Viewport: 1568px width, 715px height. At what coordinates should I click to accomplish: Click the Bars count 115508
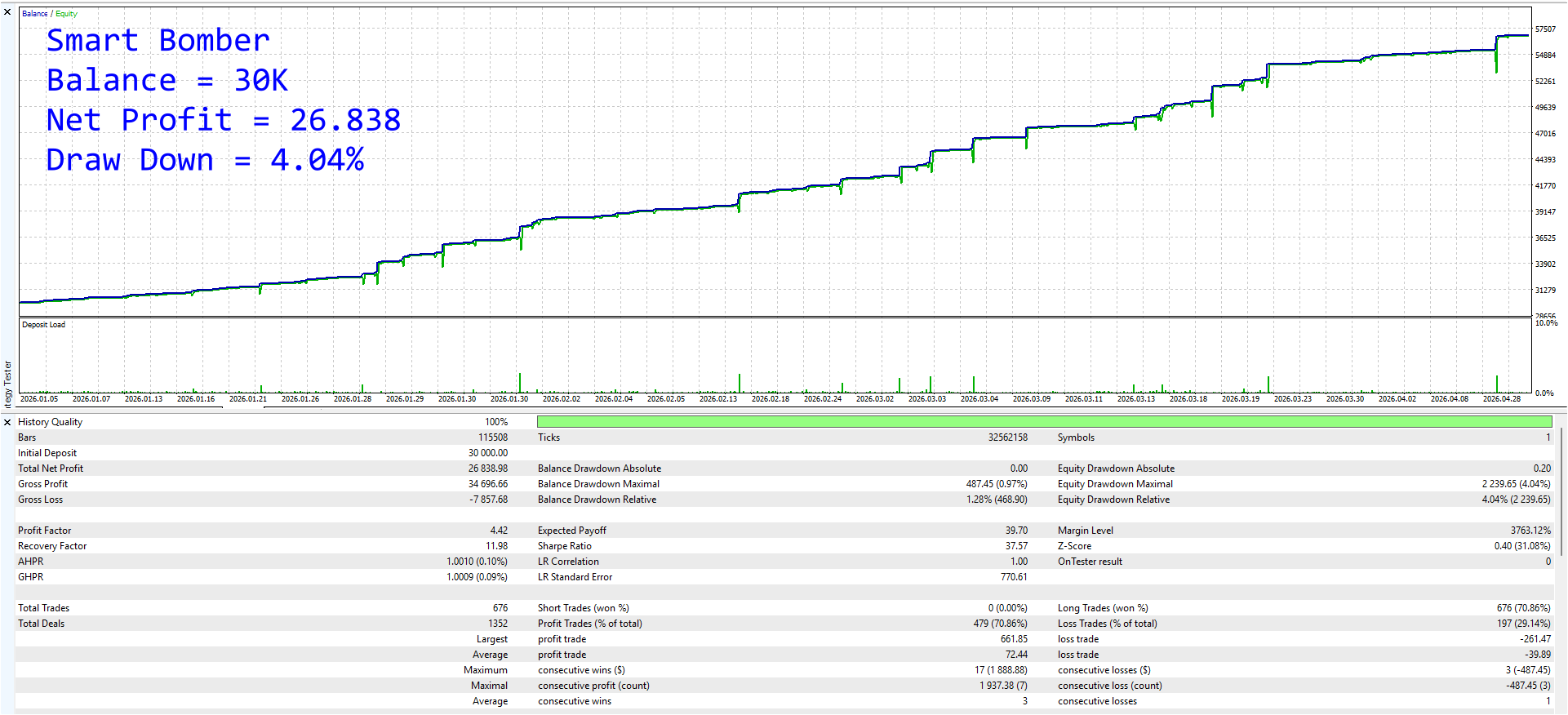493,437
